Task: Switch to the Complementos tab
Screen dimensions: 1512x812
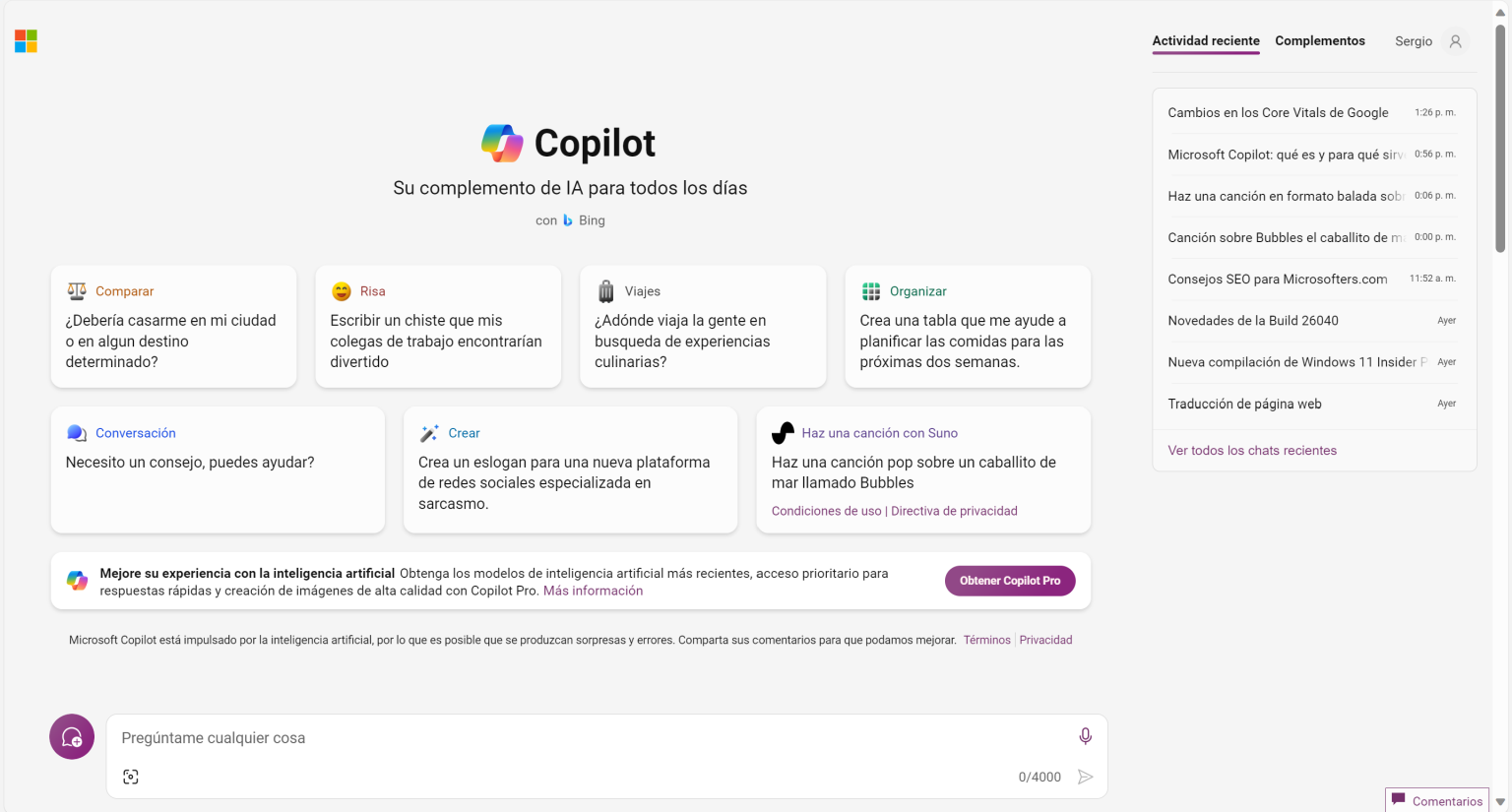Action: 1320,40
